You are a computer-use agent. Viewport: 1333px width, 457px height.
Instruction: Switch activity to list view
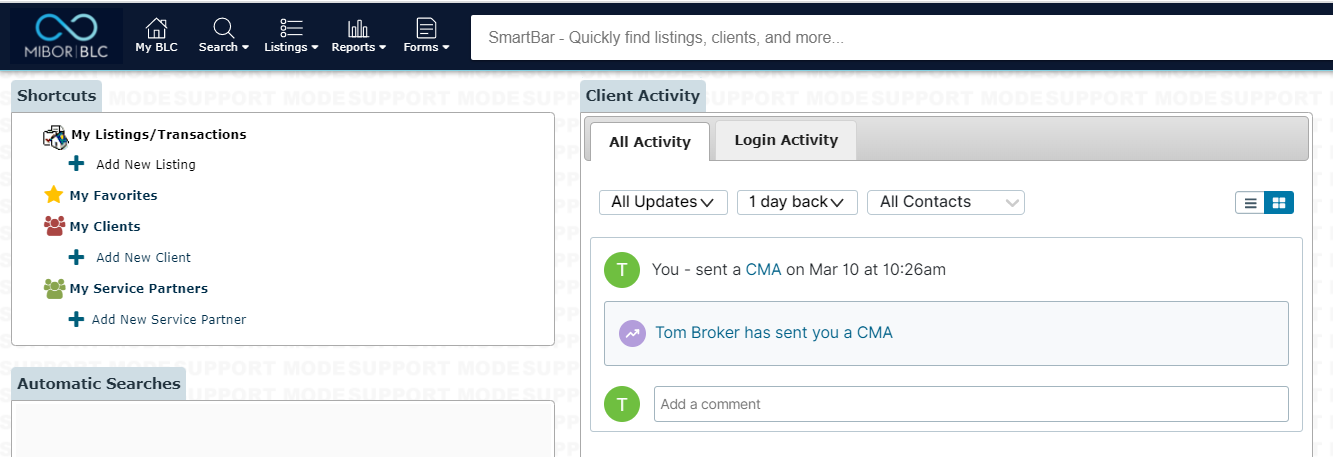1250,203
